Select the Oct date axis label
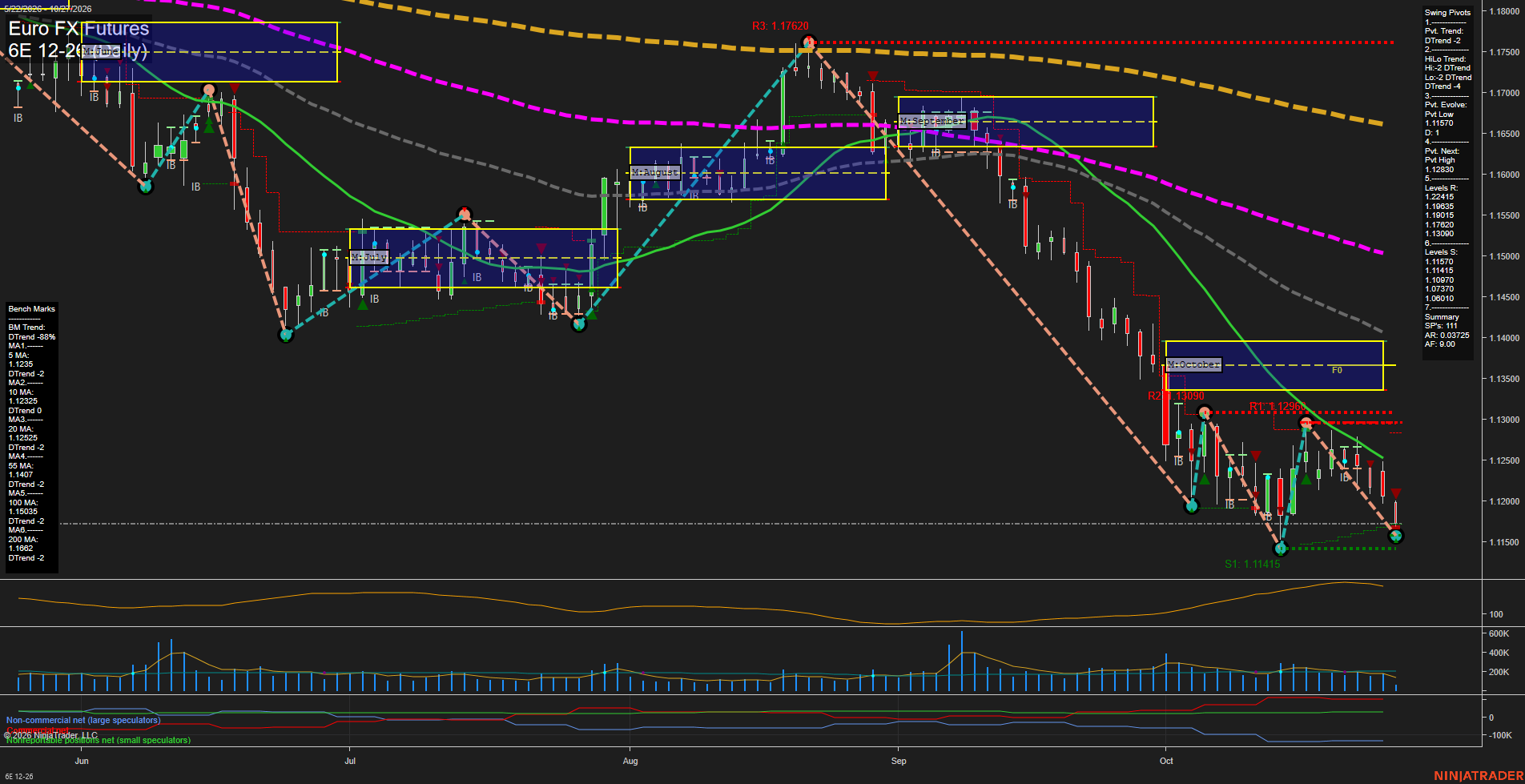The height and width of the screenshot is (784, 1525). click(x=1166, y=761)
